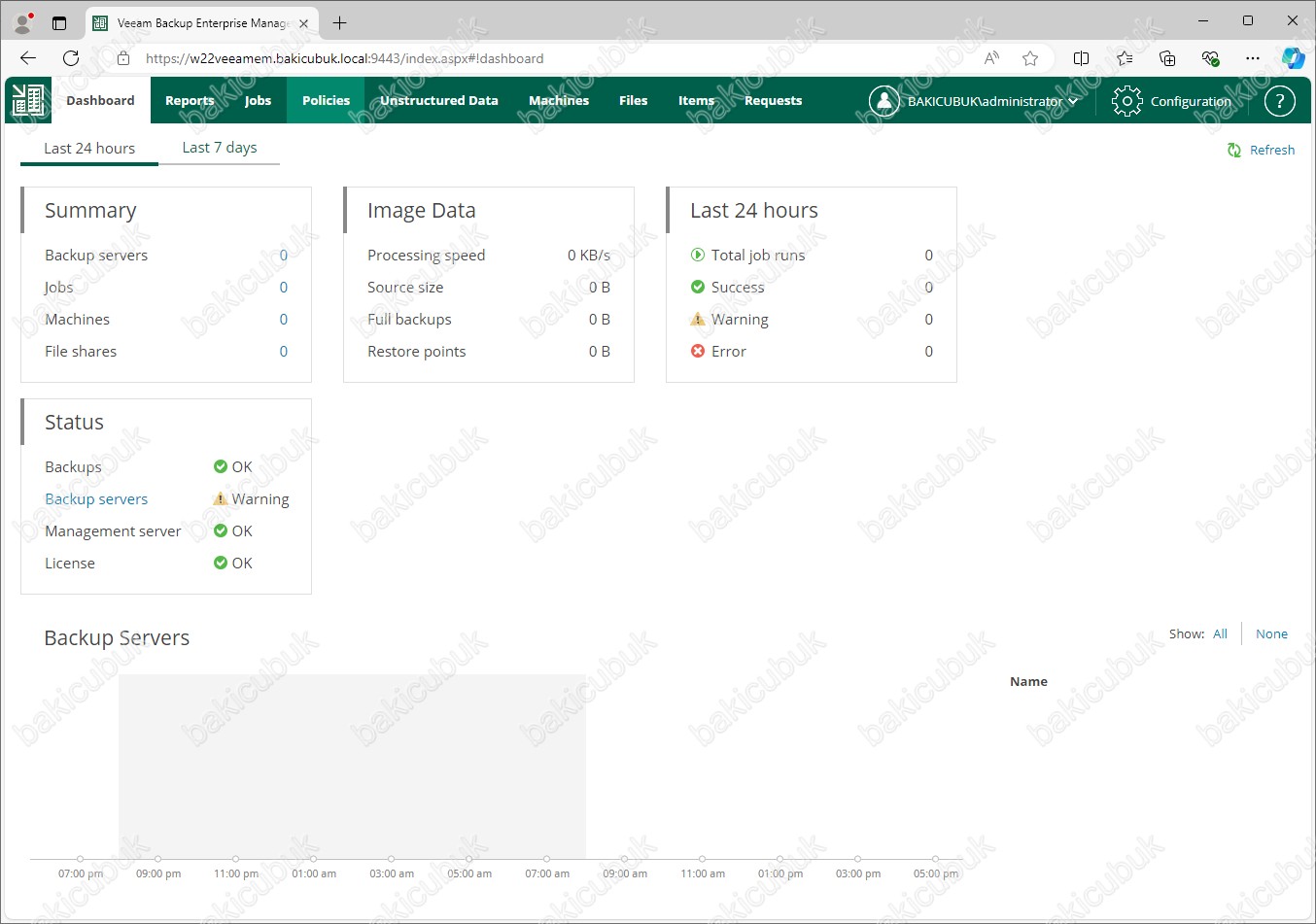The width and height of the screenshot is (1316, 924).
Task: Close the Veeam Backup Enterprise Manager tab
Action: coord(303,23)
